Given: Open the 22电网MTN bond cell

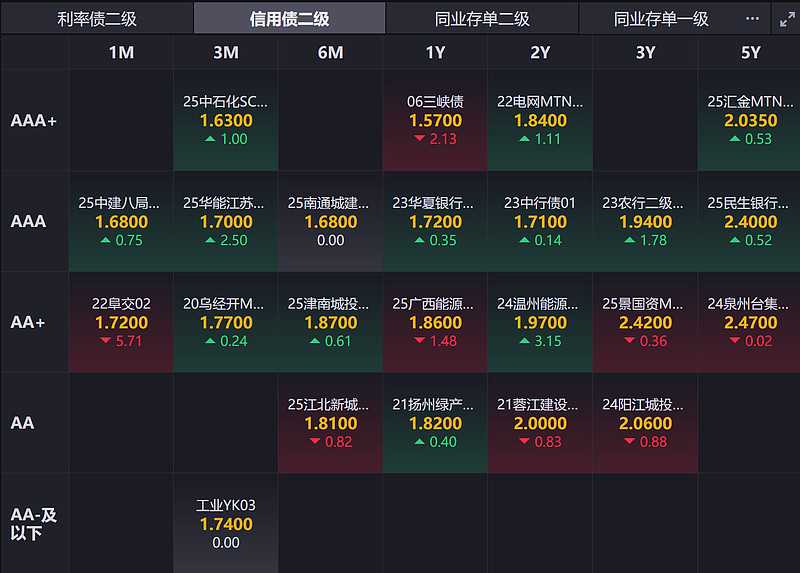Looking at the screenshot, I should (540, 120).
